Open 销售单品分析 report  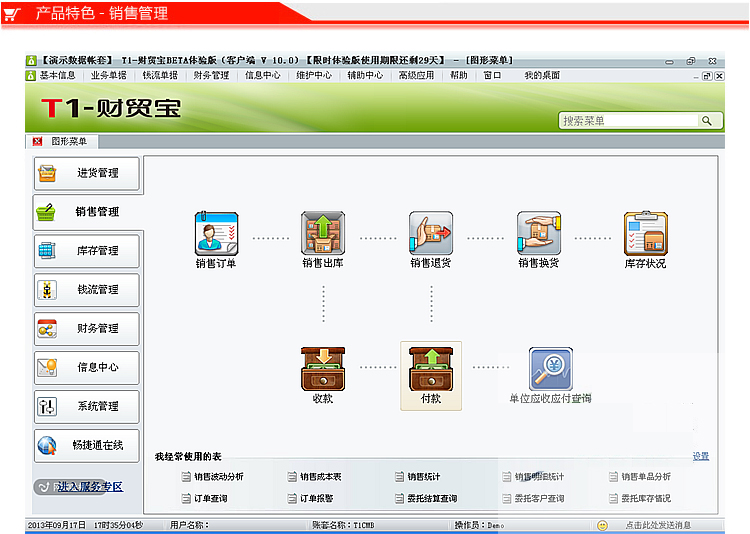pyautogui.click(x=640, y=477)
